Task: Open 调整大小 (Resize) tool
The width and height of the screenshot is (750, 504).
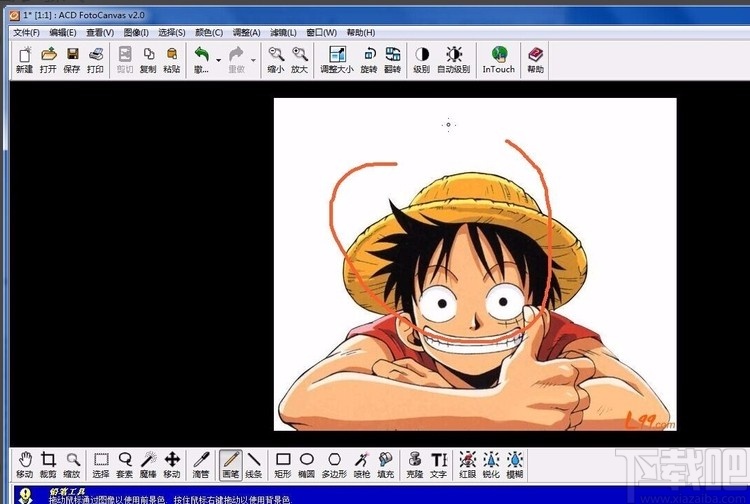Action: pos(337,60)
